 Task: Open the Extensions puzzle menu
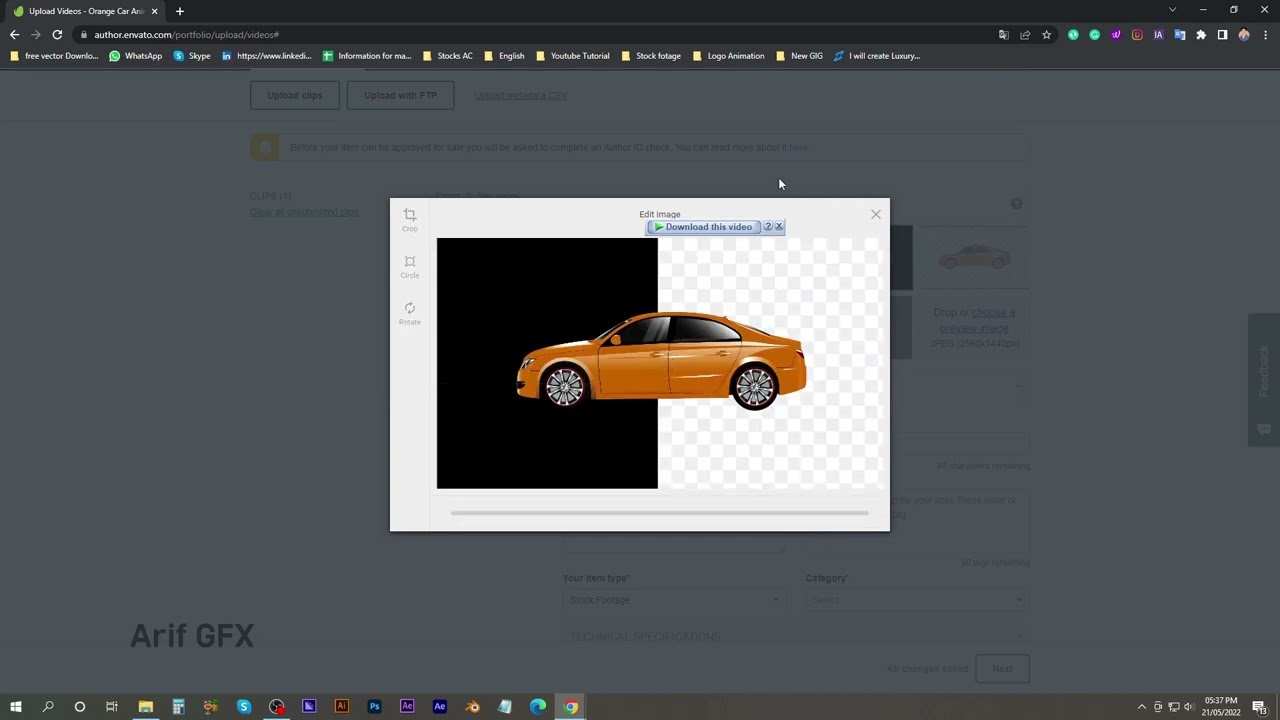pyautogui.click(x=1201, y=35)
